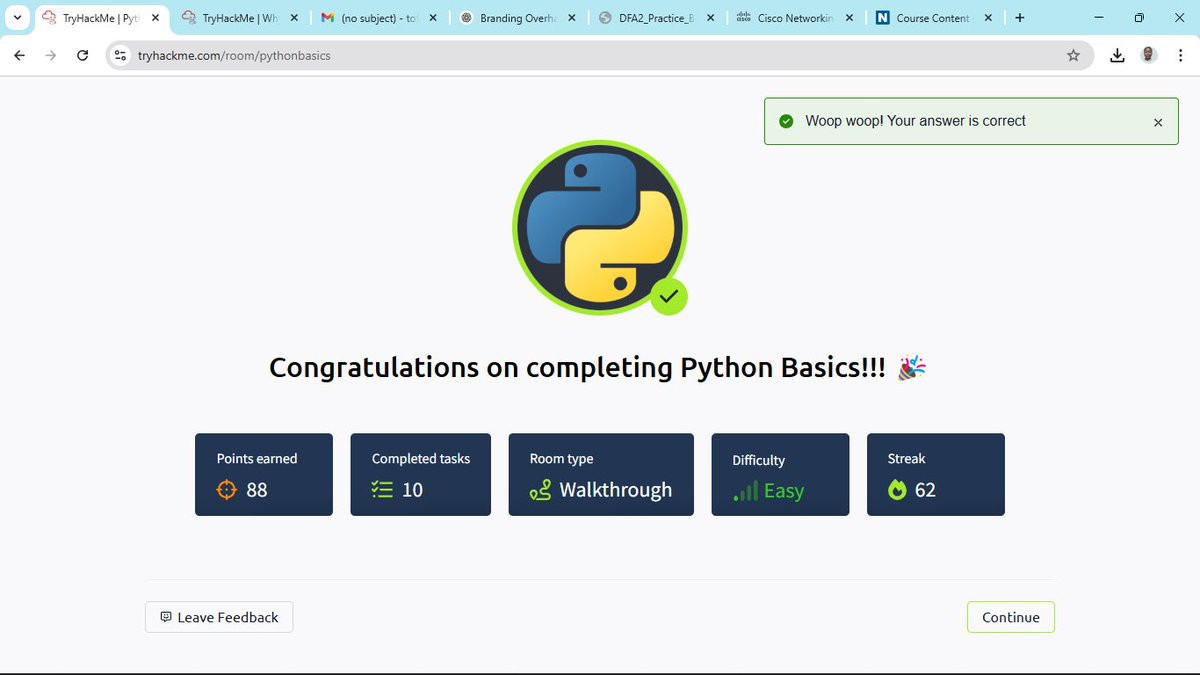Click the 'Walkthrough' room type text
This screenshot has height=675, width=1200.
tap(616, 490)
